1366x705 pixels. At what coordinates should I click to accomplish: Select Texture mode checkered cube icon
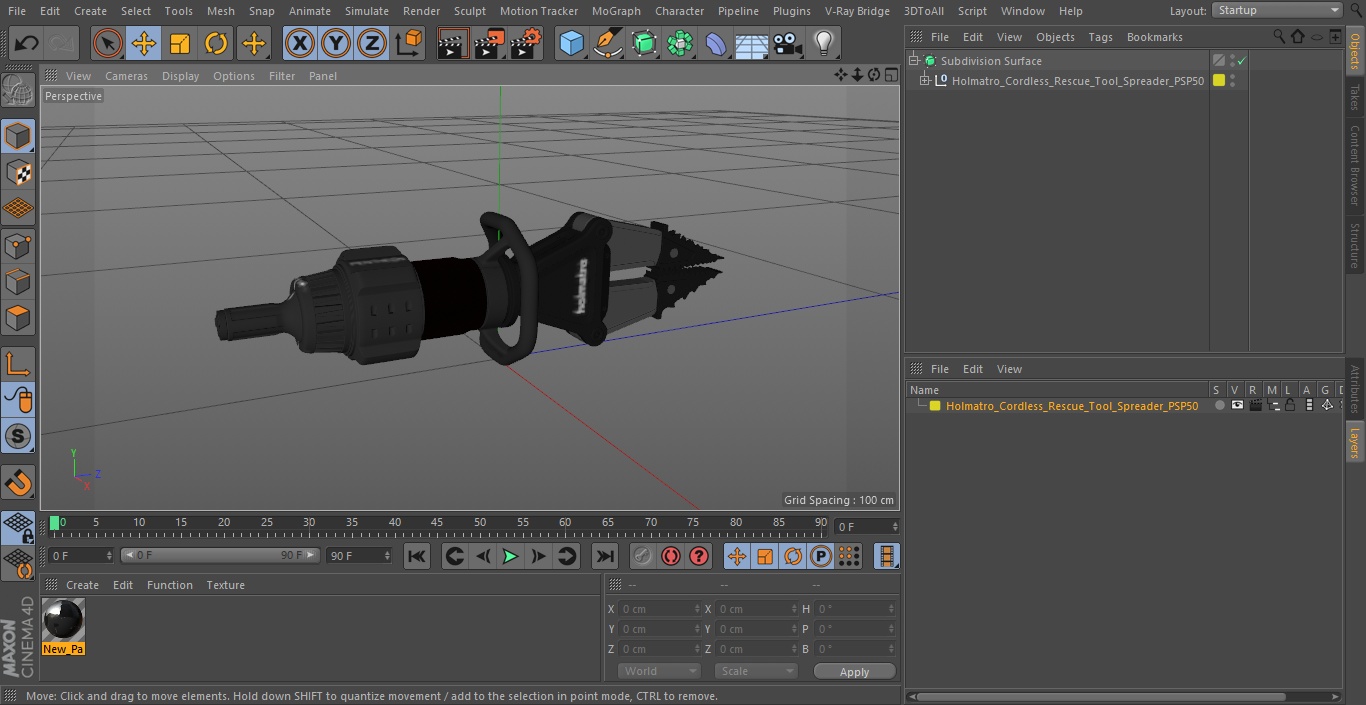pyautogui.click(x=18, y=173)
